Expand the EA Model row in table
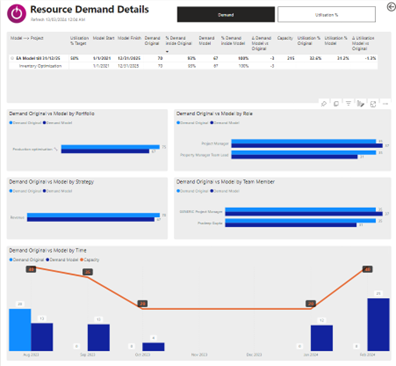Image resolution: width=396 pixels, height=366 pixels. 12,58
